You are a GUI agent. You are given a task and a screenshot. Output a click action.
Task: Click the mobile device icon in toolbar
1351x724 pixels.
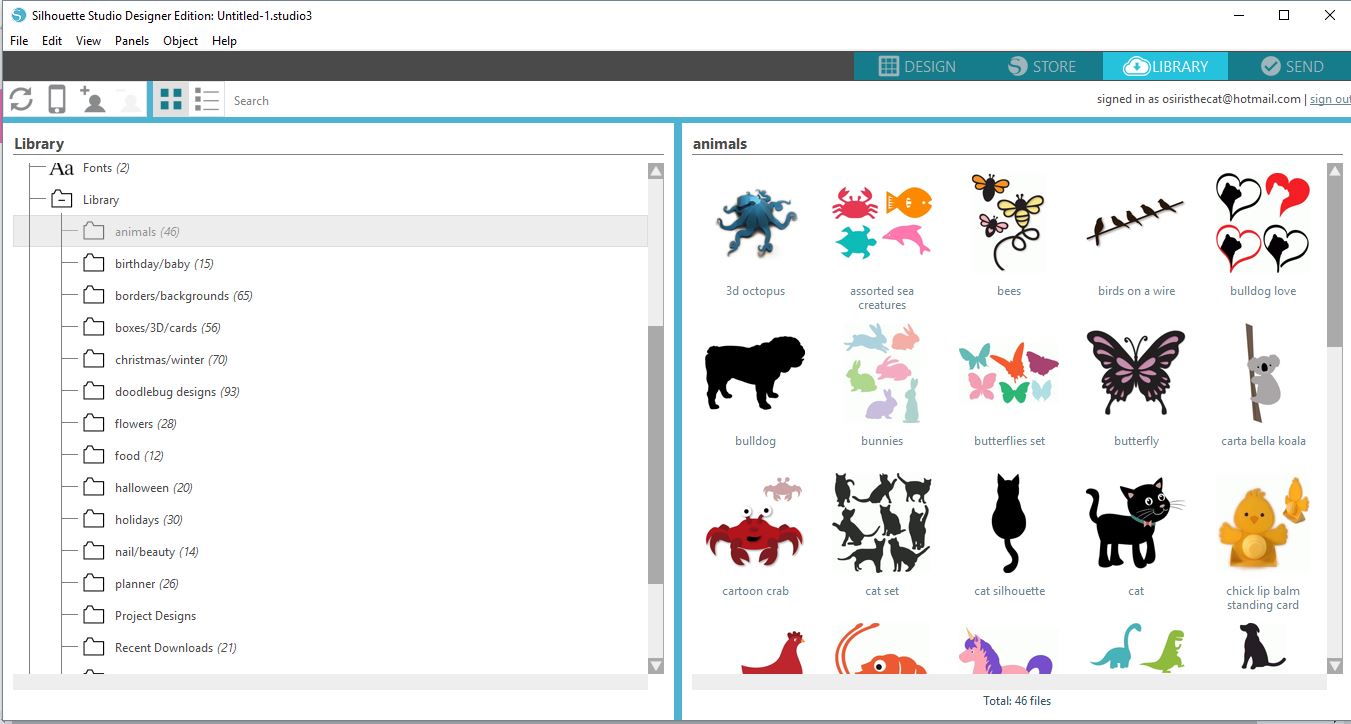[x=57, y=100]
